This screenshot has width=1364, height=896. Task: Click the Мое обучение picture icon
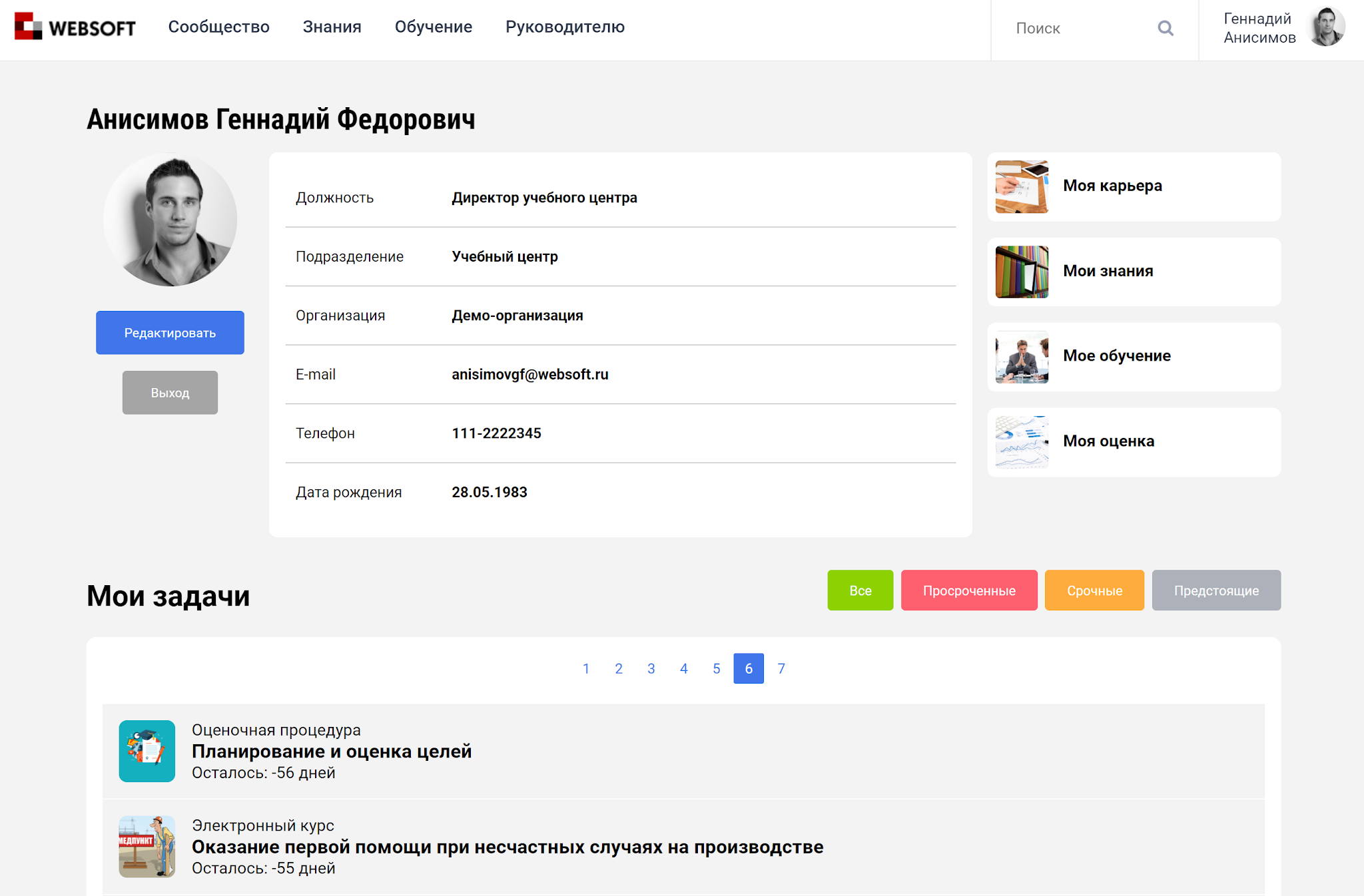1021,357
